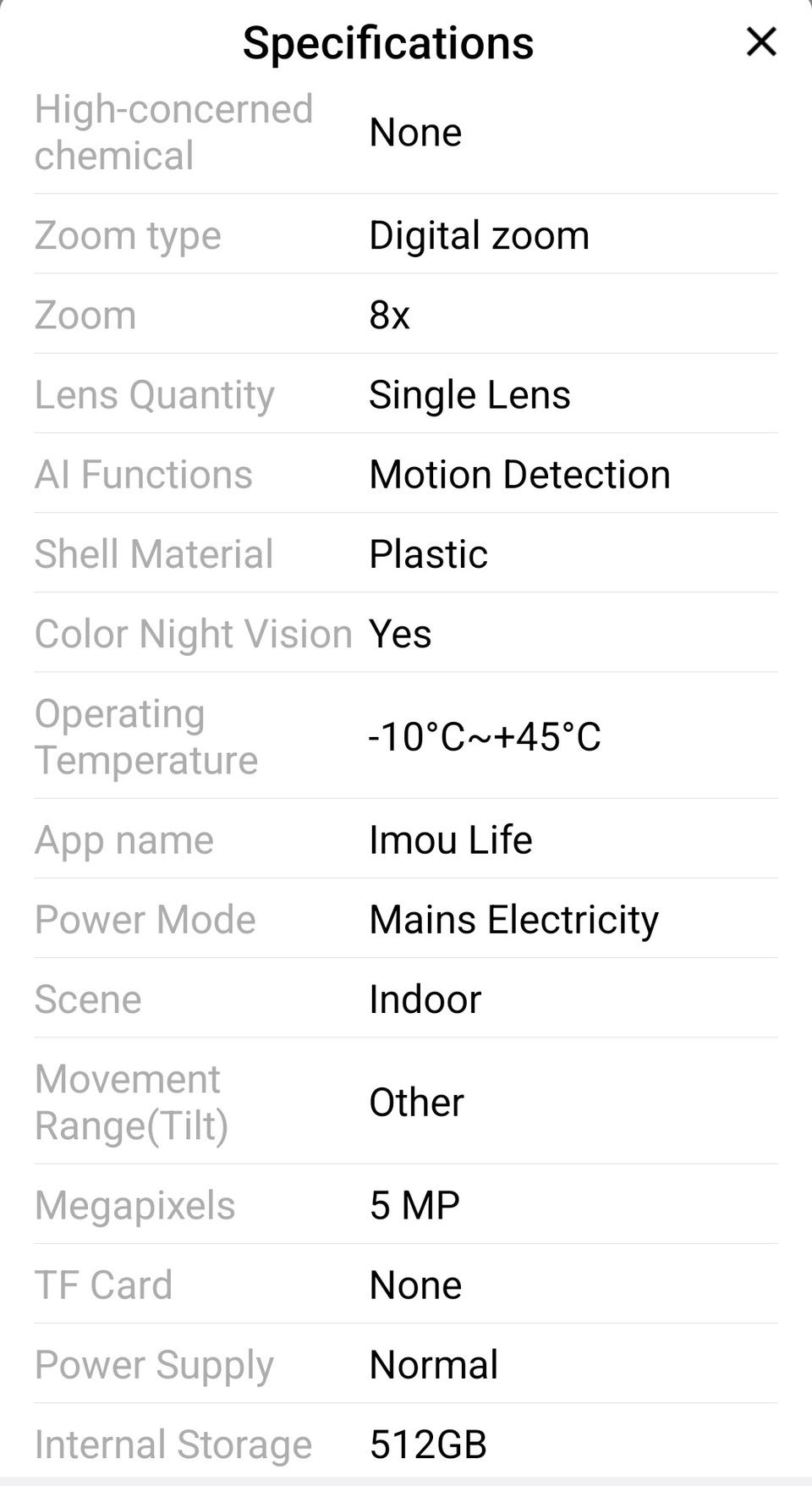Tap the 512GB internal storage value
The width and height of the screenshot is (812, 1486).
(428, 1444)
